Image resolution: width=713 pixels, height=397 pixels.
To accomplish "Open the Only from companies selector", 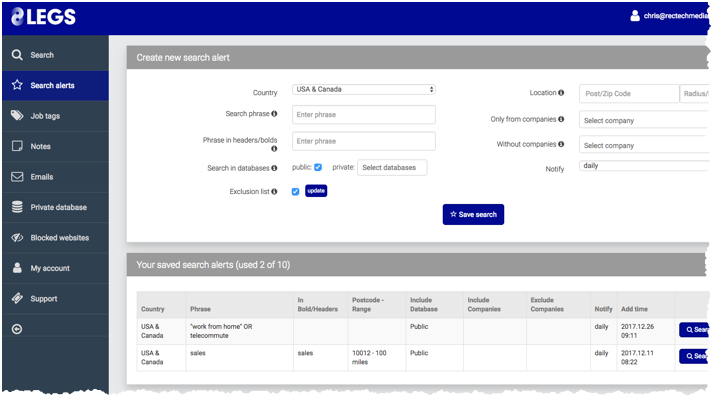I will 644,120.
